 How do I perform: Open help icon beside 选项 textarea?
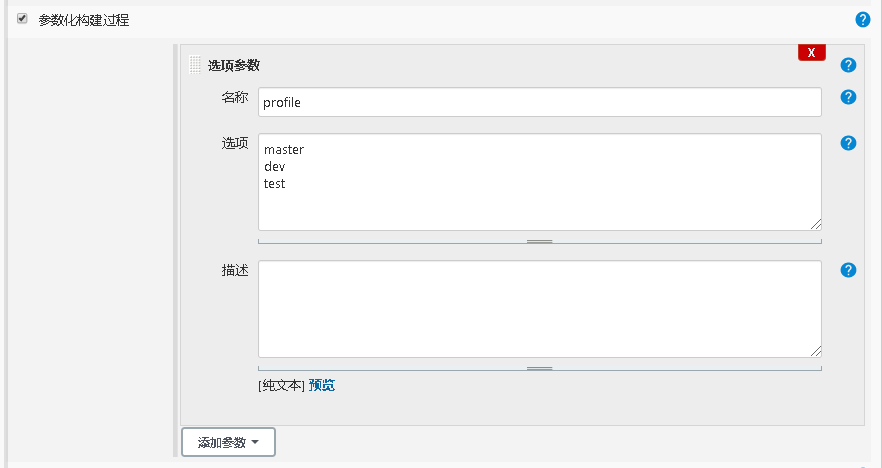pyautogui.click(x=848, y=143)
